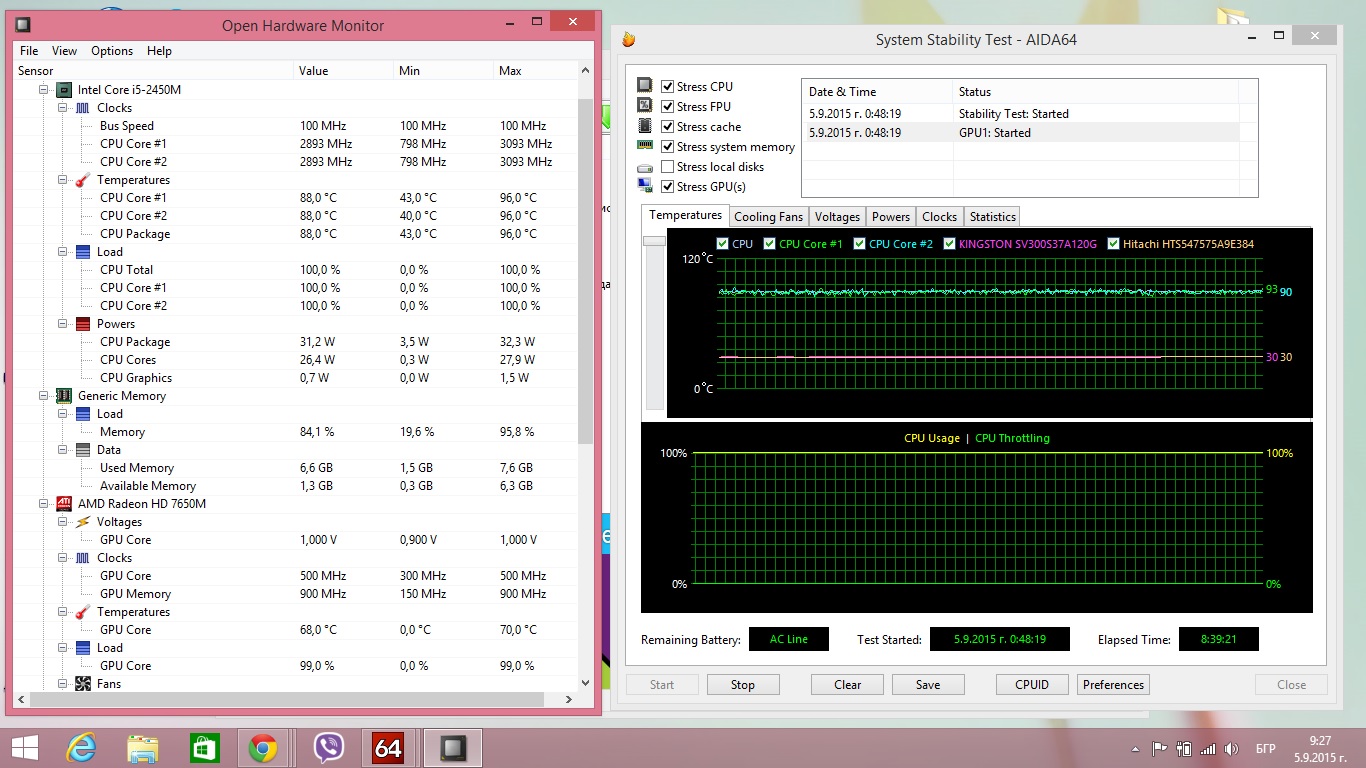Collapse the Generic Memory node
Screen dimensions: 1366x768
point(44,396)
